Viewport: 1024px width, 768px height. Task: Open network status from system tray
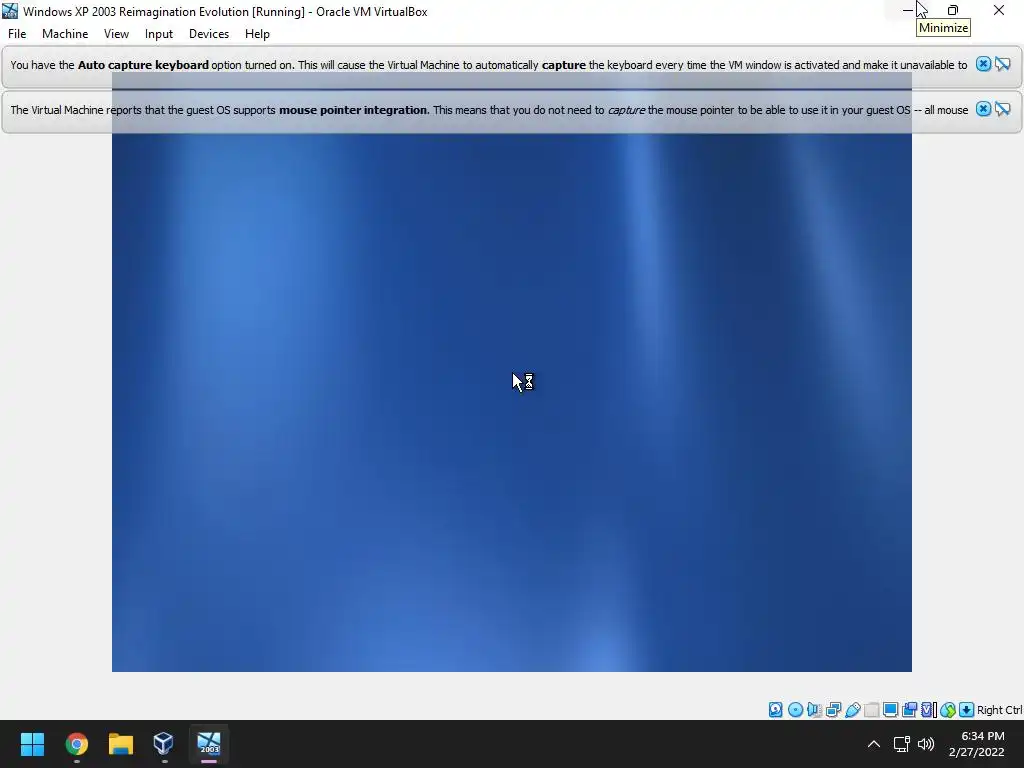point(902,744)
